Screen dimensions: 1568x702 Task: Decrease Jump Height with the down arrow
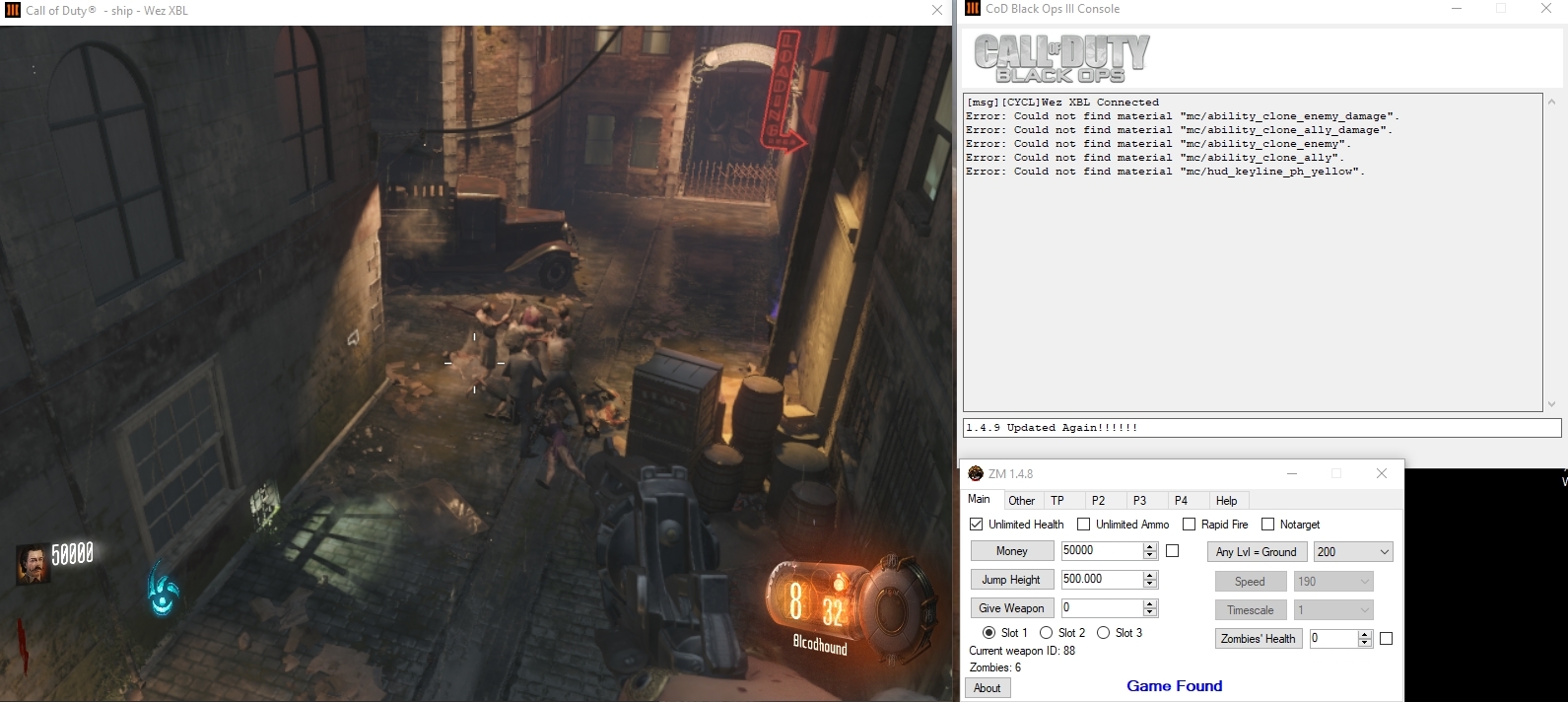point(1150,584)
